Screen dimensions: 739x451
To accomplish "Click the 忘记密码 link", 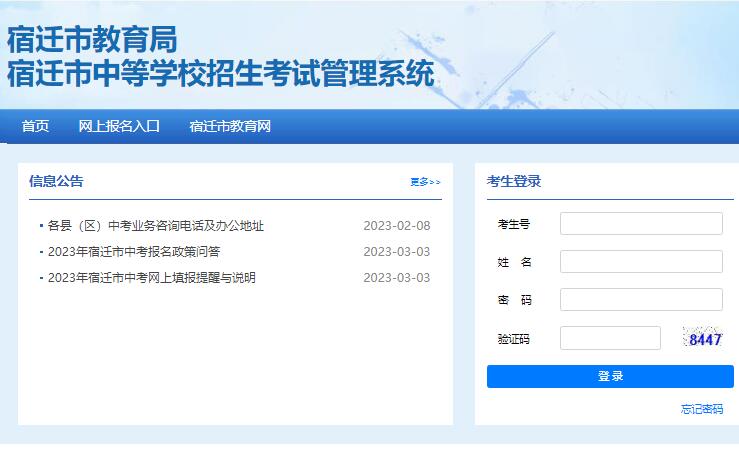I will (702, 409).
